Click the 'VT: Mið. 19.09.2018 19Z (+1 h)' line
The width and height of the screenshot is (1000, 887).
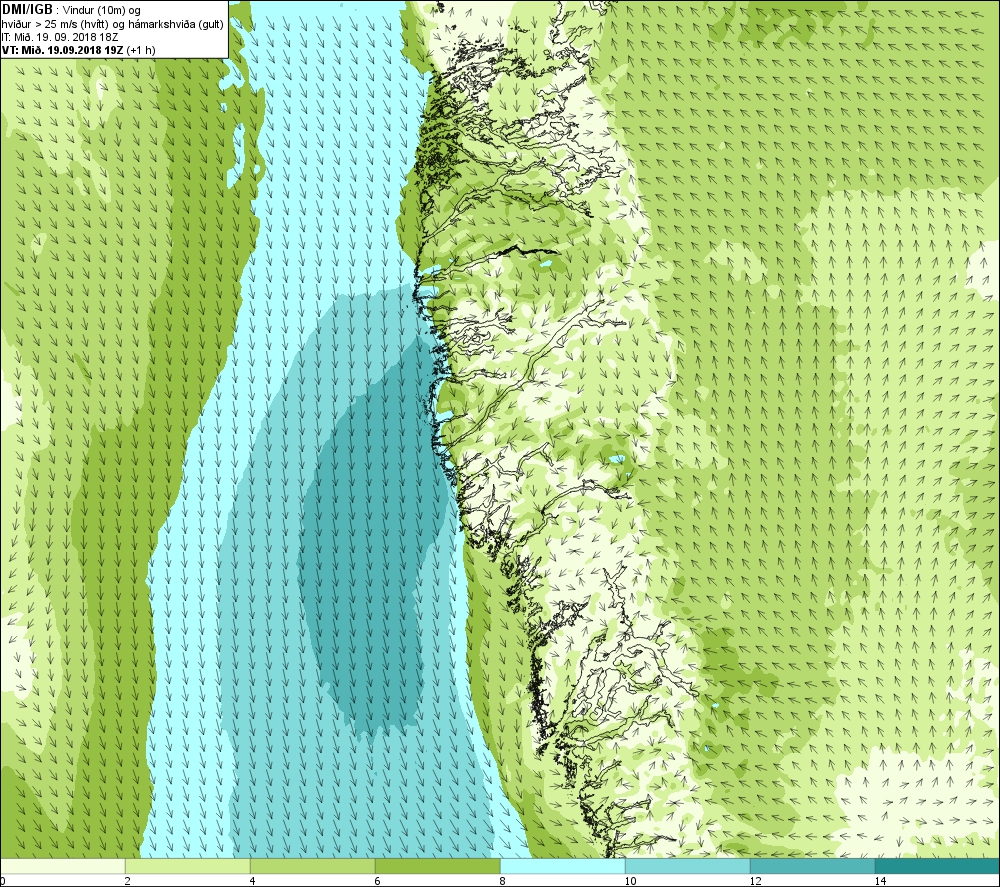coord(78,50)
